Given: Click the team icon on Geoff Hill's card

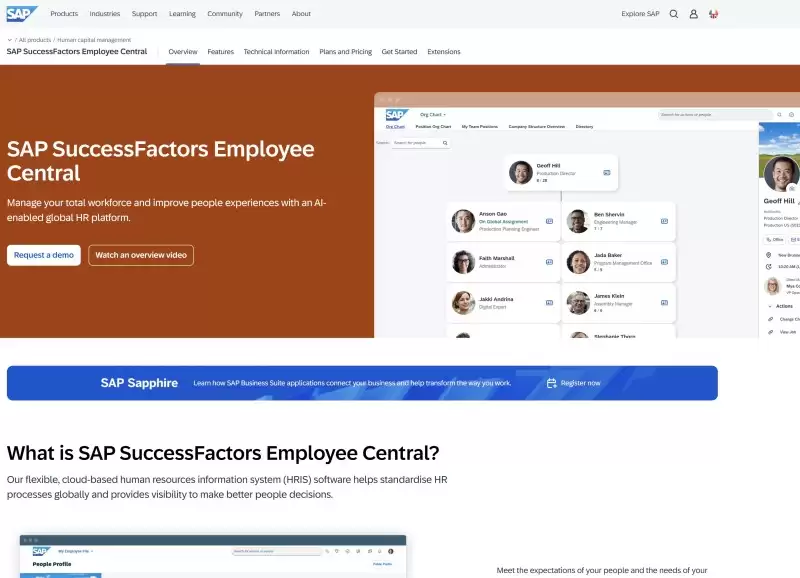Looking at the screenshot, I should (605, 172).
